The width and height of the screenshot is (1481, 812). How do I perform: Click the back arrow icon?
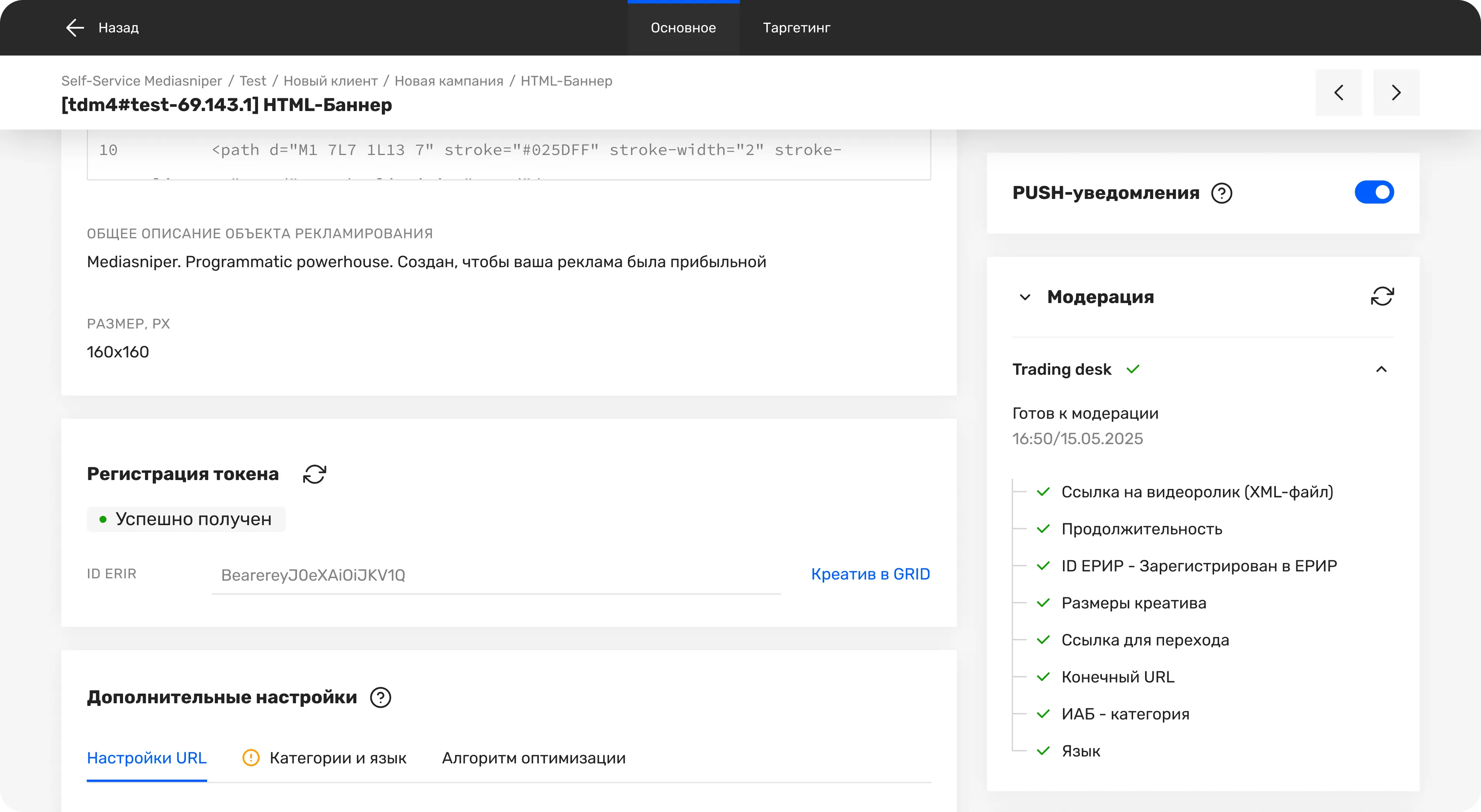point(75,28)
